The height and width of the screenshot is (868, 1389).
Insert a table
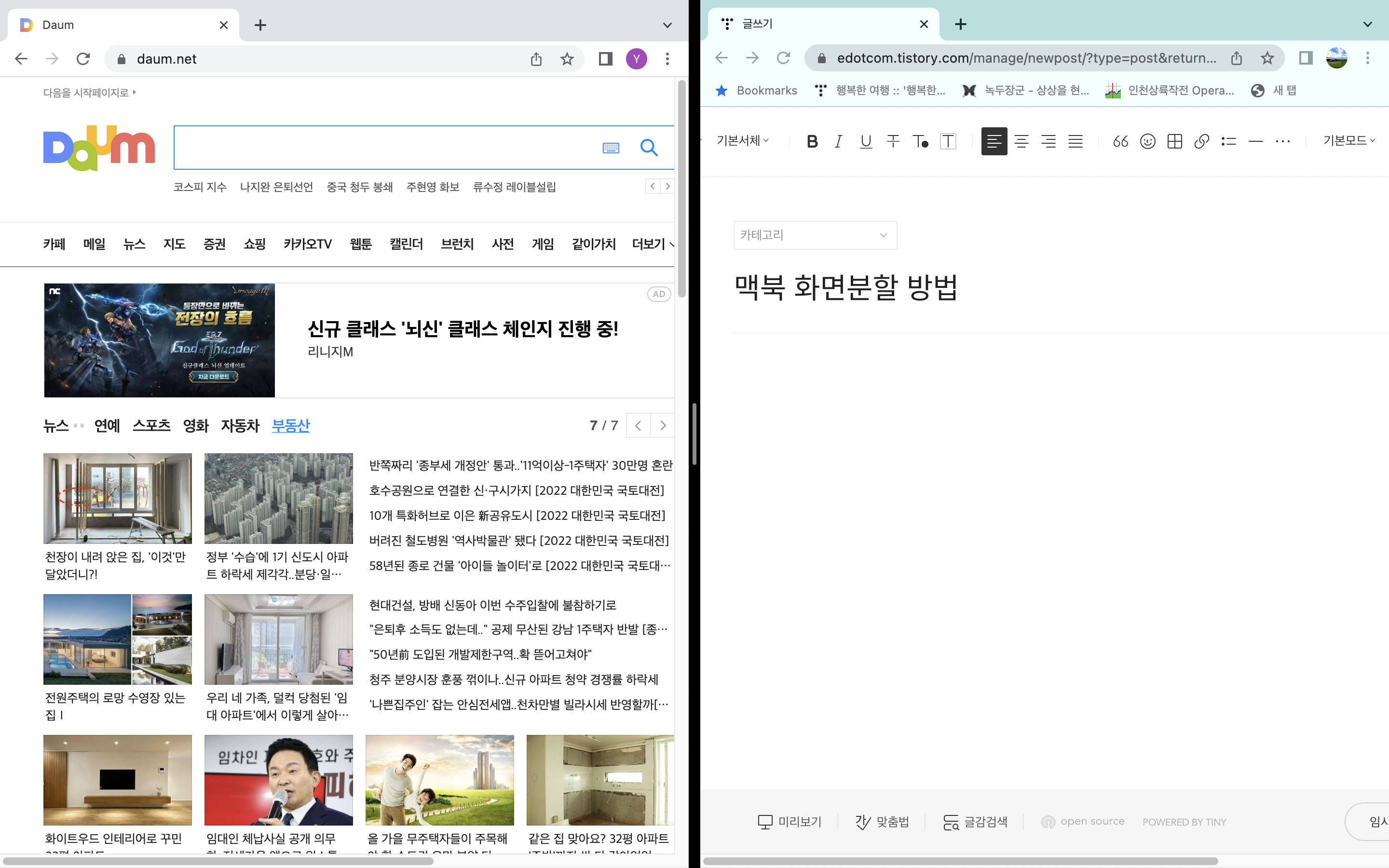click(x=1174, y=141)
